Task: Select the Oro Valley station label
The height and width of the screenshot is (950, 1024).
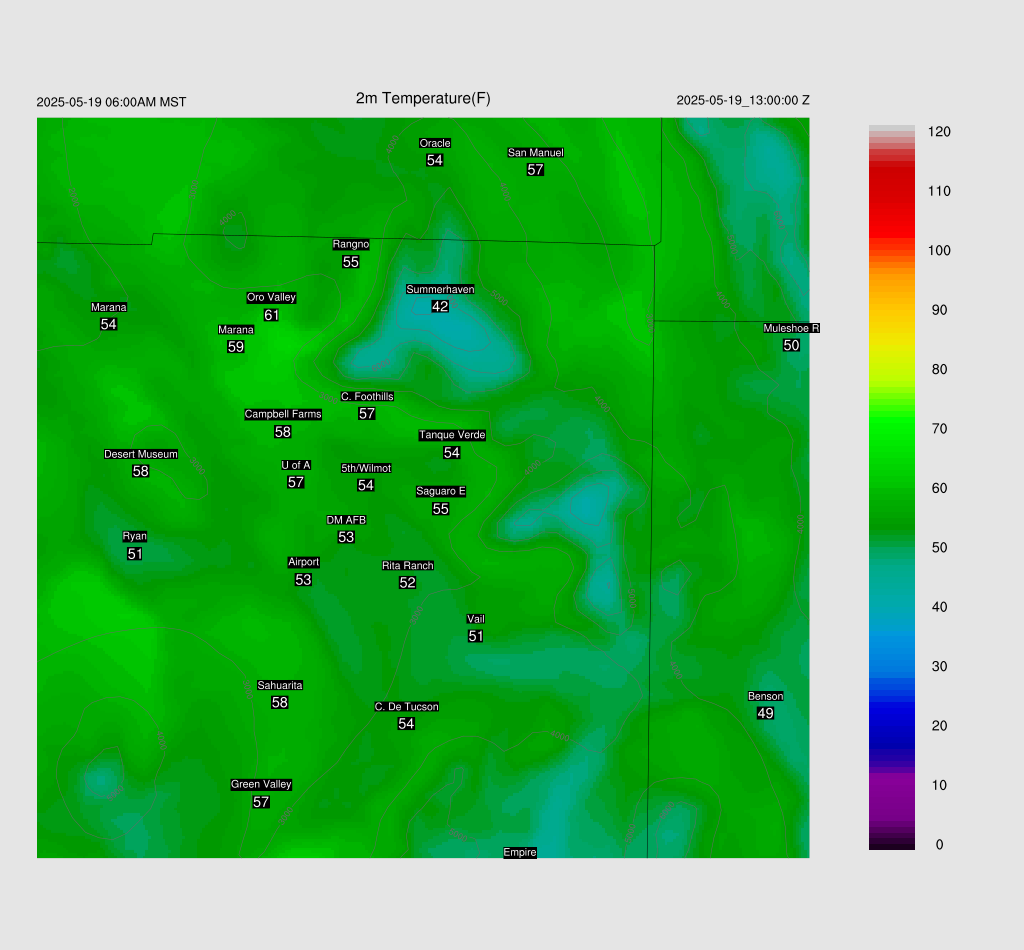Action: point(272,297)
